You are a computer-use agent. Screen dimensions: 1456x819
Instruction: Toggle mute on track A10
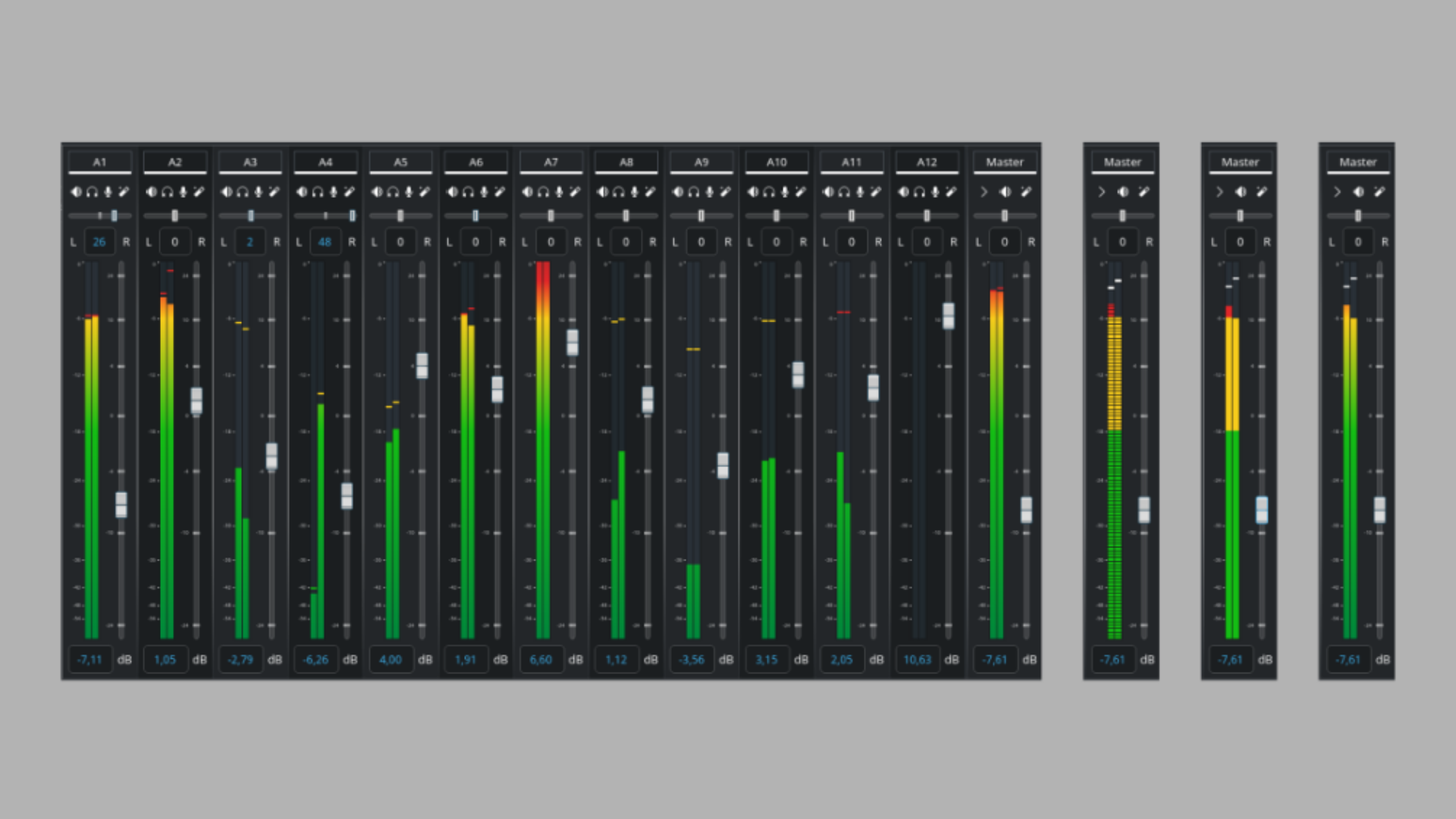pyautogui.click(x=752, y=192)
